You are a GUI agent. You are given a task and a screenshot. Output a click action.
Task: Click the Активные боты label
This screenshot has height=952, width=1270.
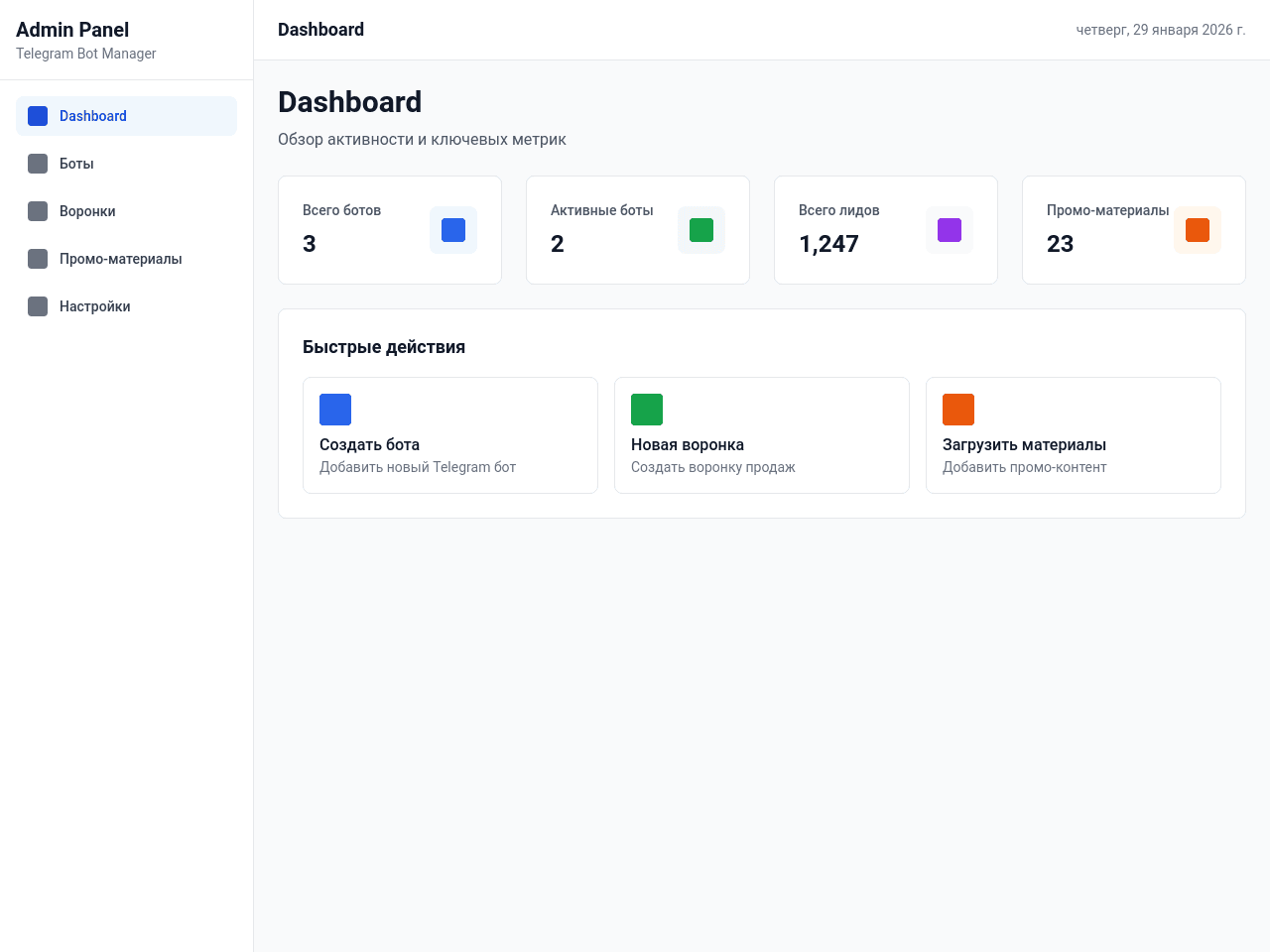pyautogui.click(x=602, y=210)
